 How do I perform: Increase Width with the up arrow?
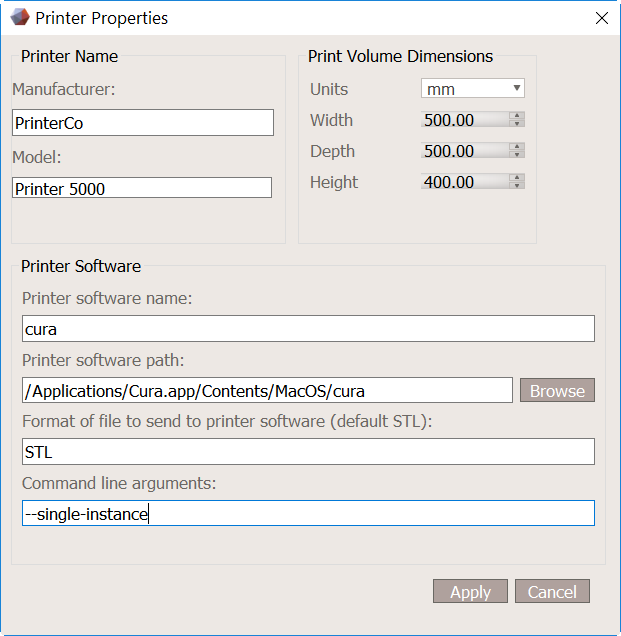(x=517, y=116)
